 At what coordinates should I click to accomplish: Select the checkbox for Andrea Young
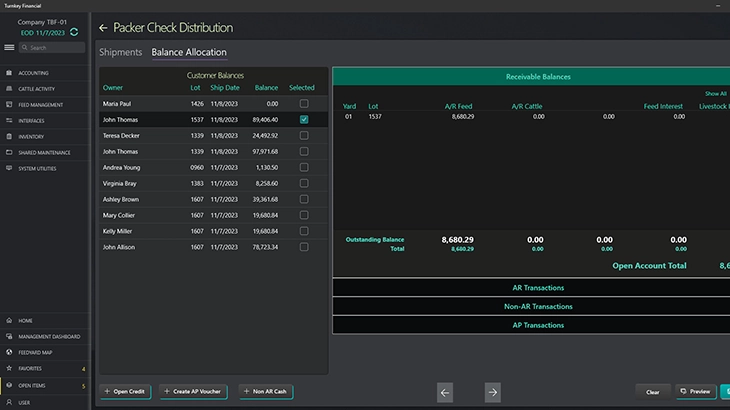(304, 167)
